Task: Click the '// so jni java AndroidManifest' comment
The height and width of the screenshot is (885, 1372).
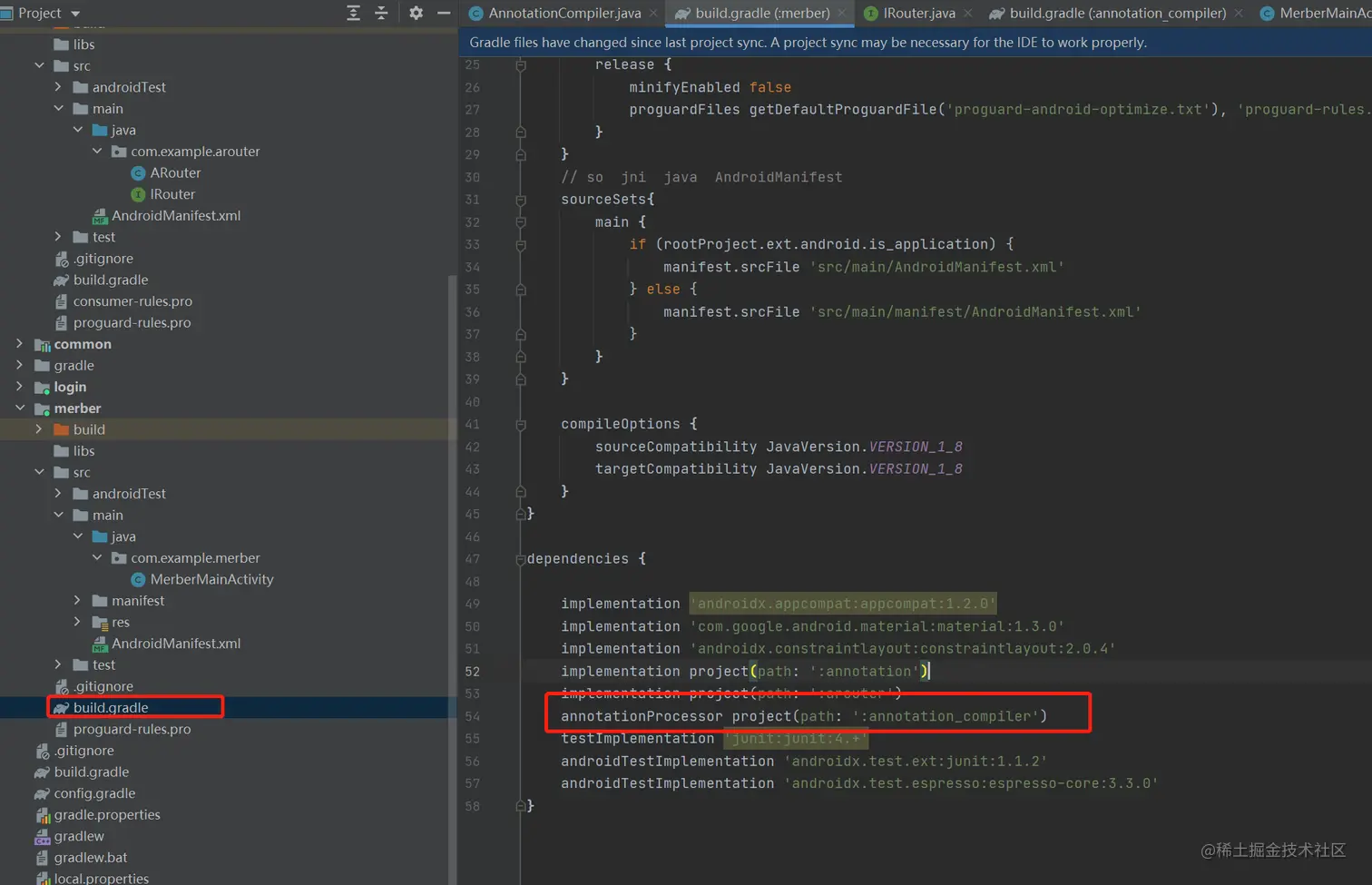Action: point(701,177)
